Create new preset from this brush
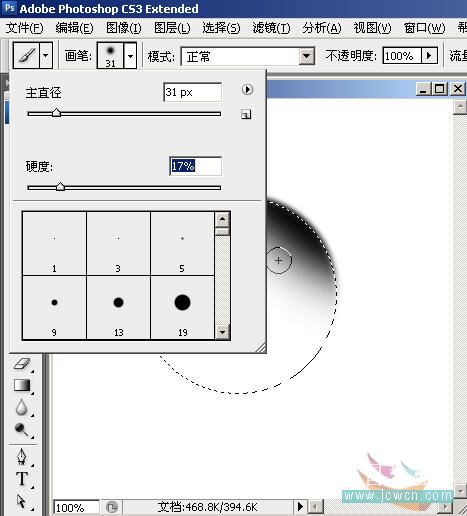Viewport: 467px width, 516px height. pyautogui.click(x=246, y=114)
